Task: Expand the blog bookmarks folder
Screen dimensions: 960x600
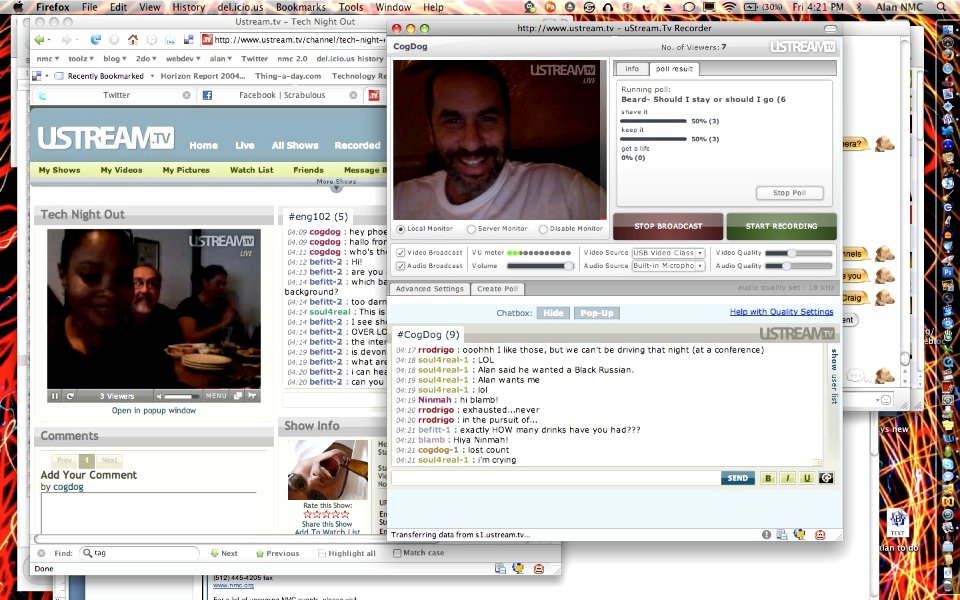Action: coord(114,59)
